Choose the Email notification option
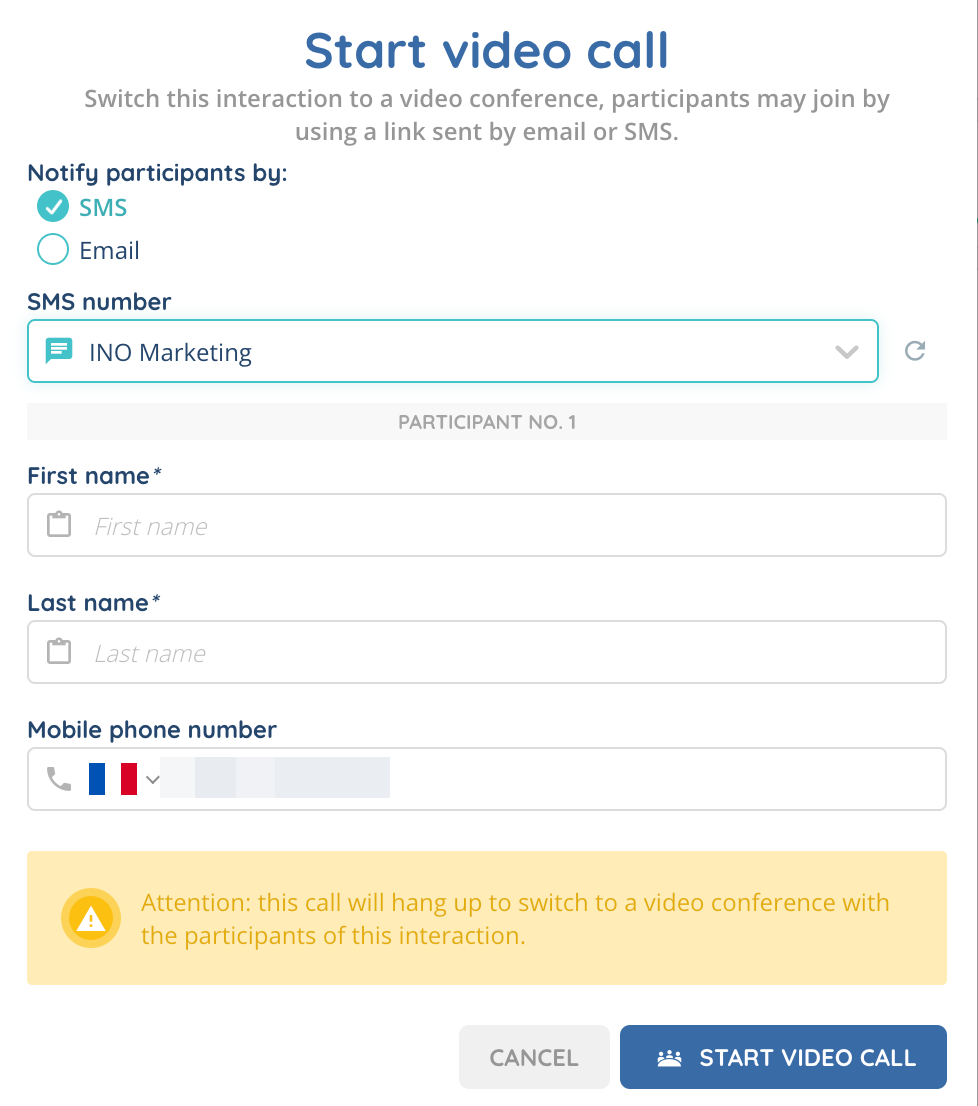The height and width of the screenshot is (1106, 978). pyautogui.click(x=53, y=250)
